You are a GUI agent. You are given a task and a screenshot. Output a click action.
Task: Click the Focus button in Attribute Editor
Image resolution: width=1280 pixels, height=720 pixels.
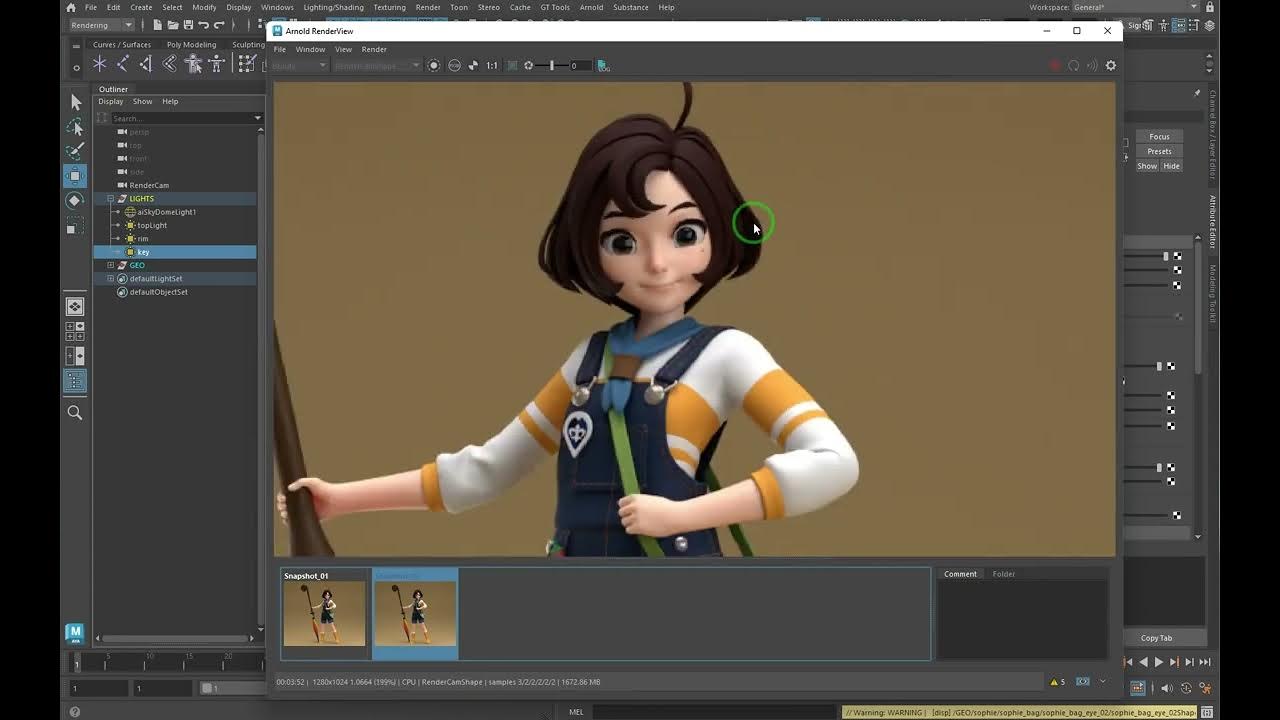(x=1159, y=136)
